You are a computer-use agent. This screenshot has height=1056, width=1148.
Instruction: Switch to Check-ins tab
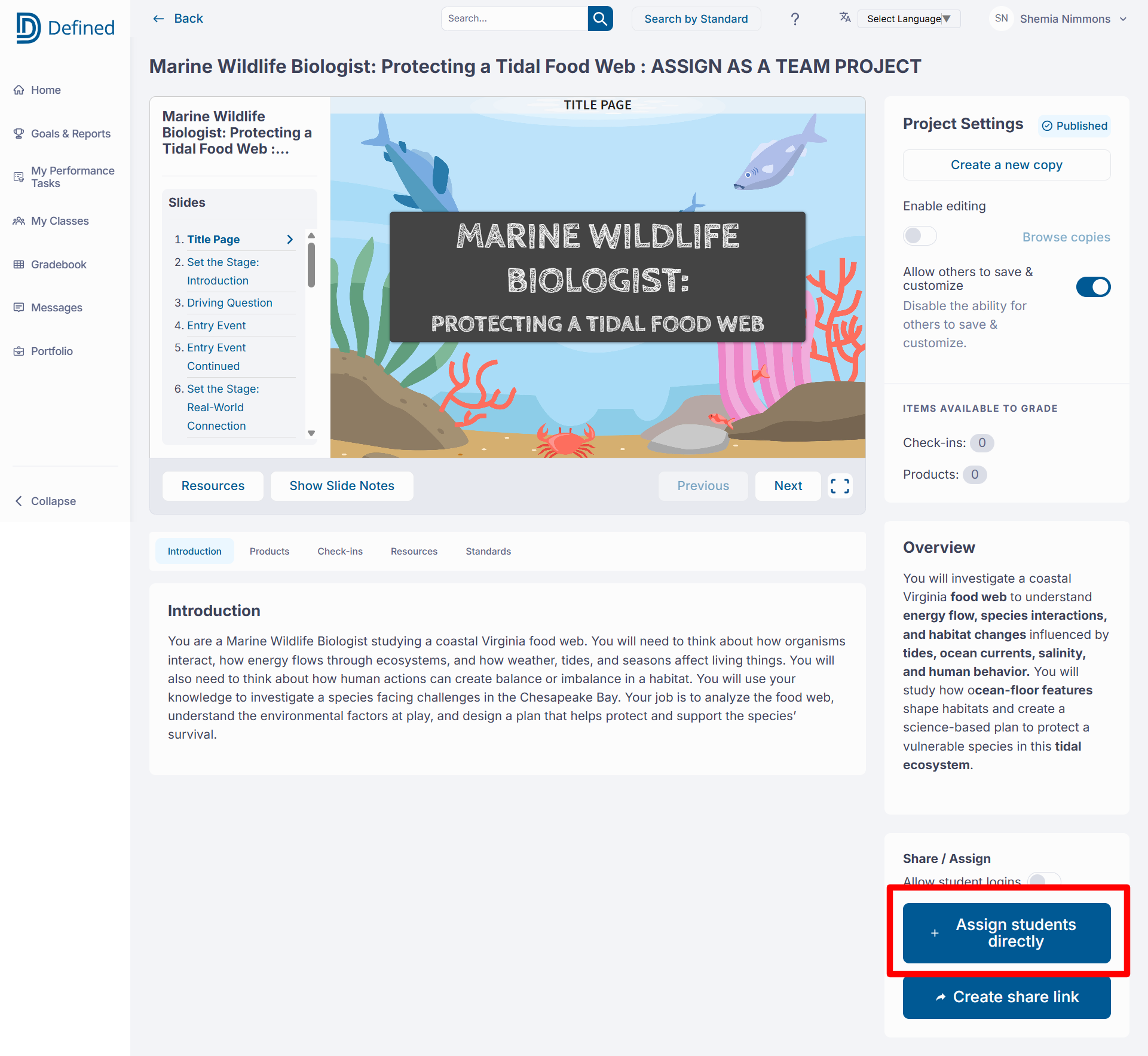[340, 551]
